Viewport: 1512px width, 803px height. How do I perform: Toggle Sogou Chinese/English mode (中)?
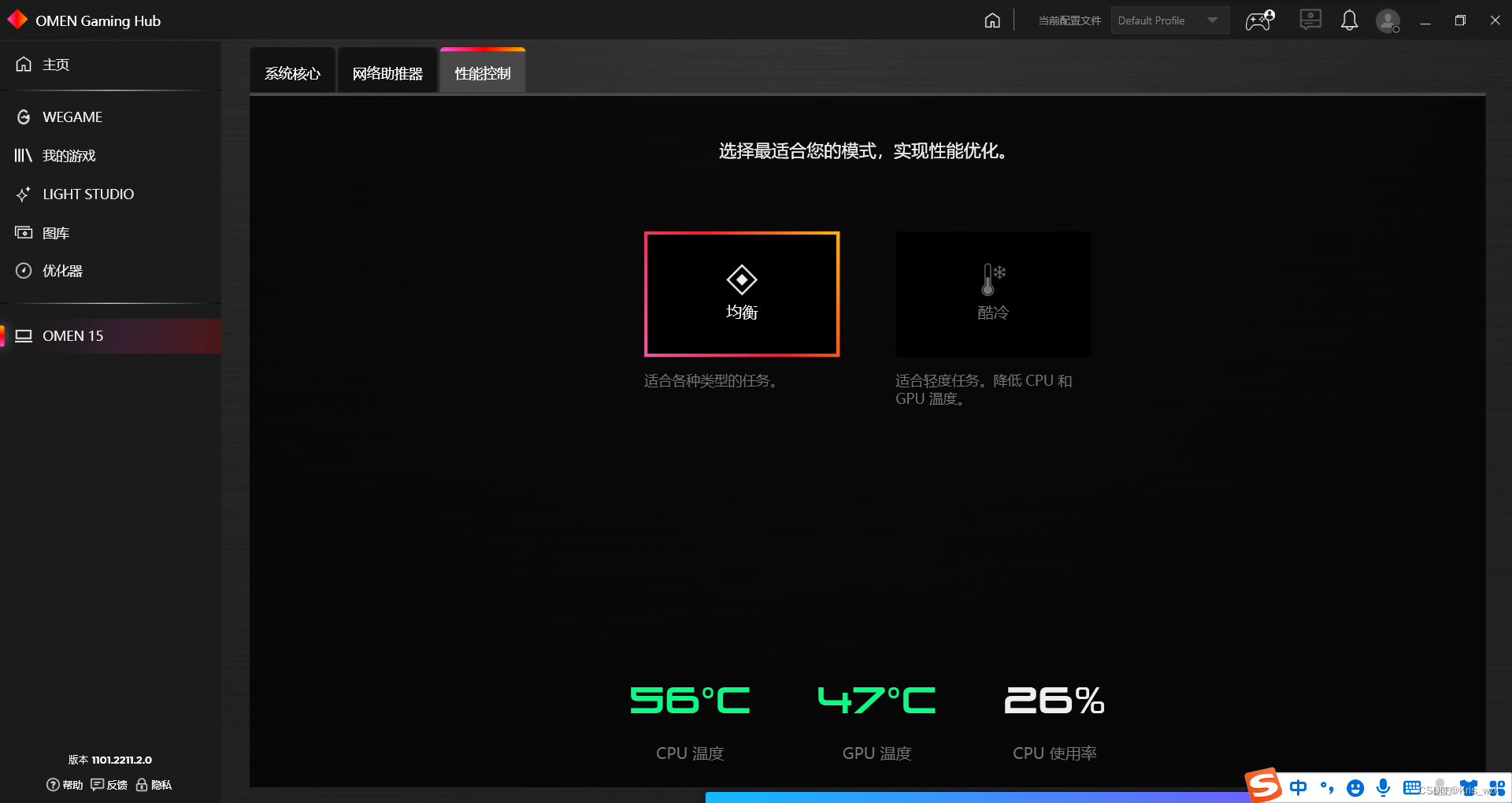point(1298,787)
